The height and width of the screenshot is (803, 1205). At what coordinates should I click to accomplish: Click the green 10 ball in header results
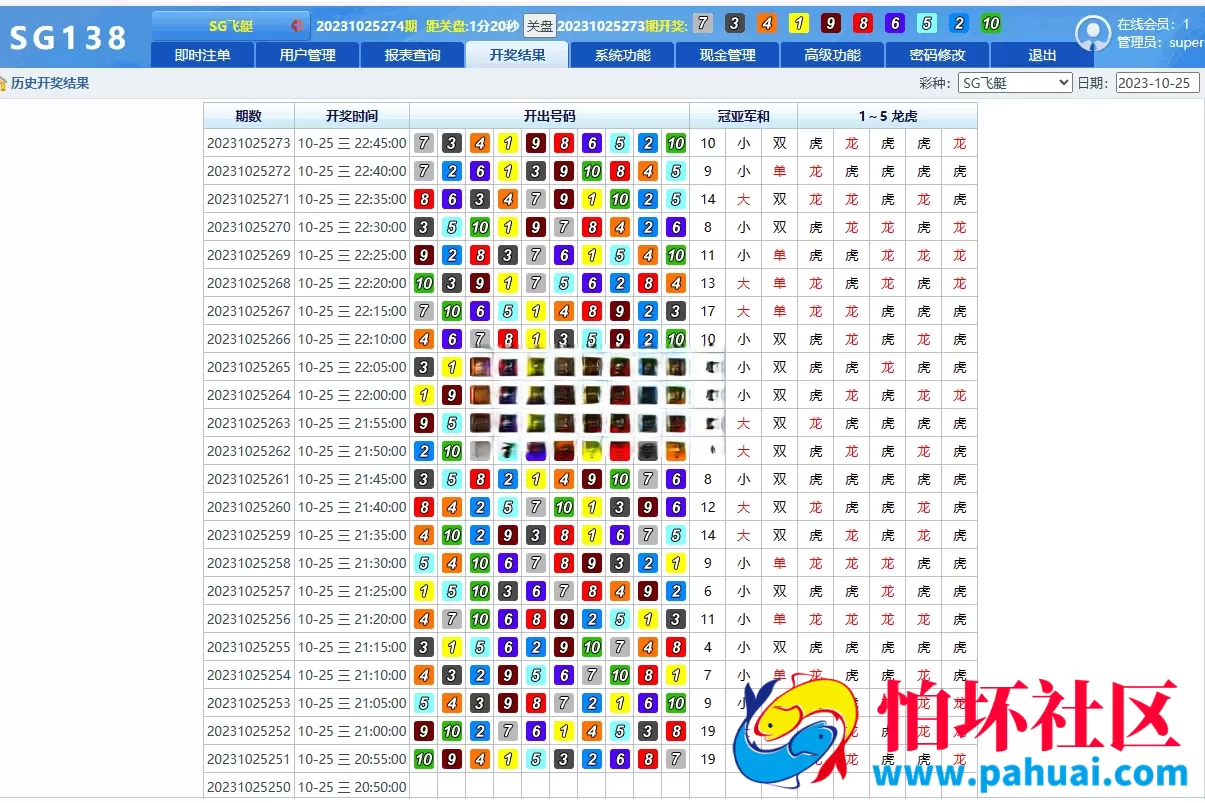click(x=991, y=24)
